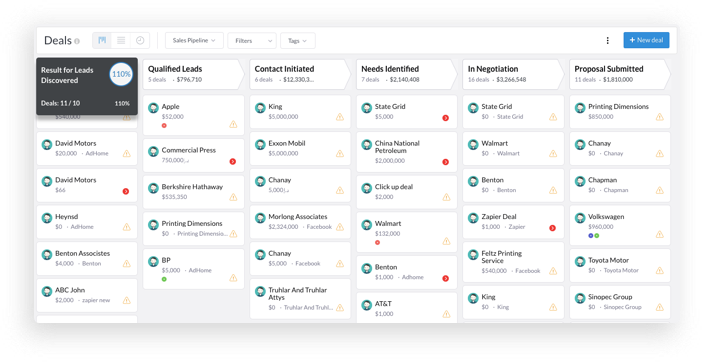Click the red tag dot on Apple deal
This screenshot has width=702, height=362.
click(164, 126)
